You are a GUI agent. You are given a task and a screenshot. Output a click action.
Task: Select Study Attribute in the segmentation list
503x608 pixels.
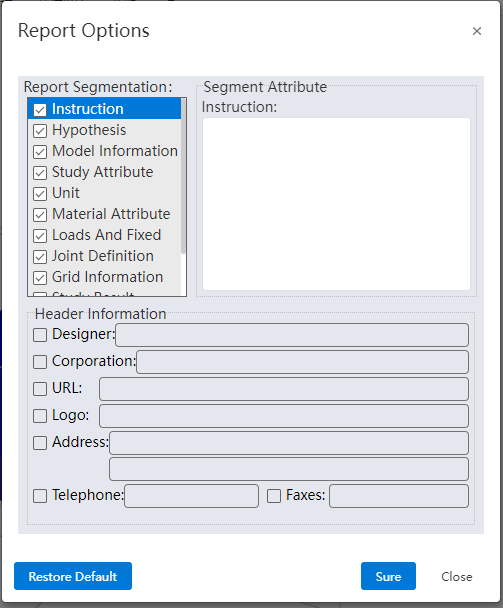102,172
